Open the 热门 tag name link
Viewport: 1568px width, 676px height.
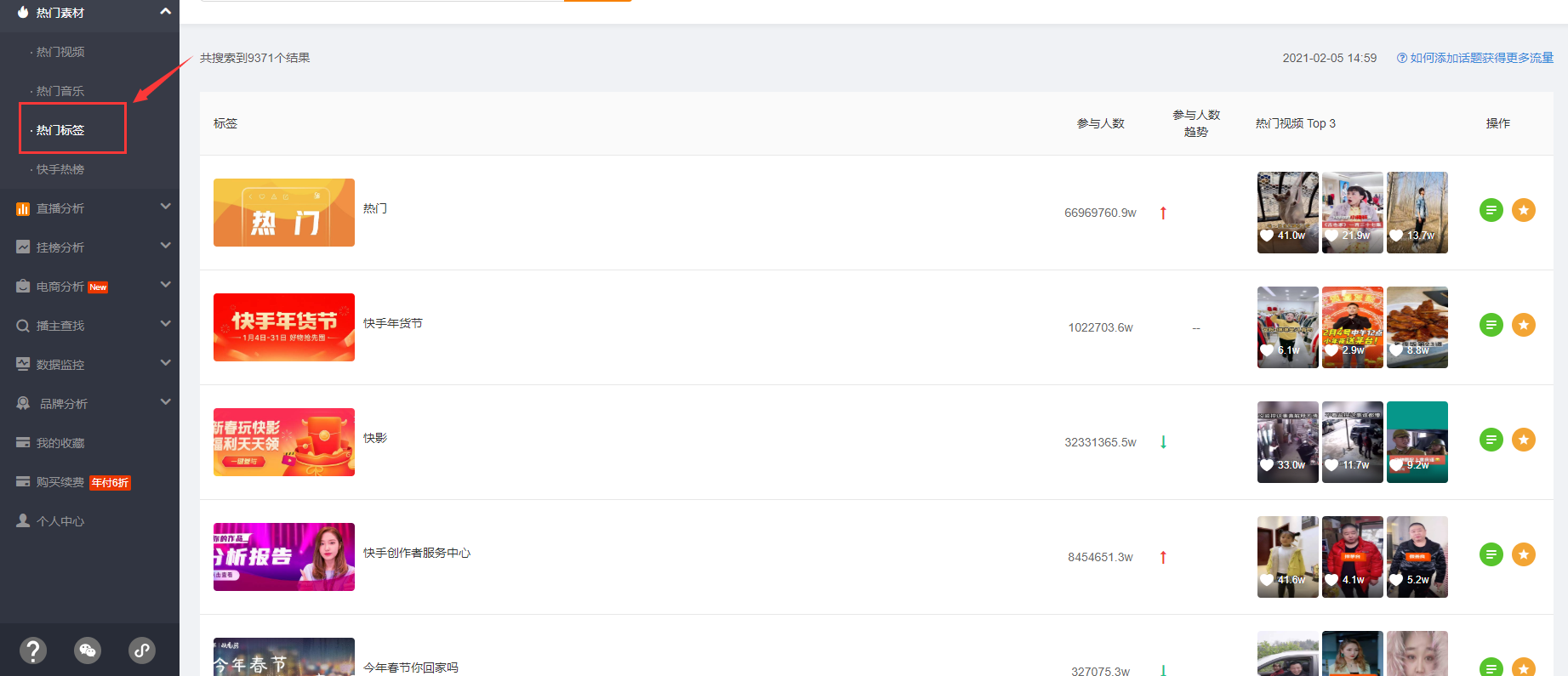tap(375, 208)
